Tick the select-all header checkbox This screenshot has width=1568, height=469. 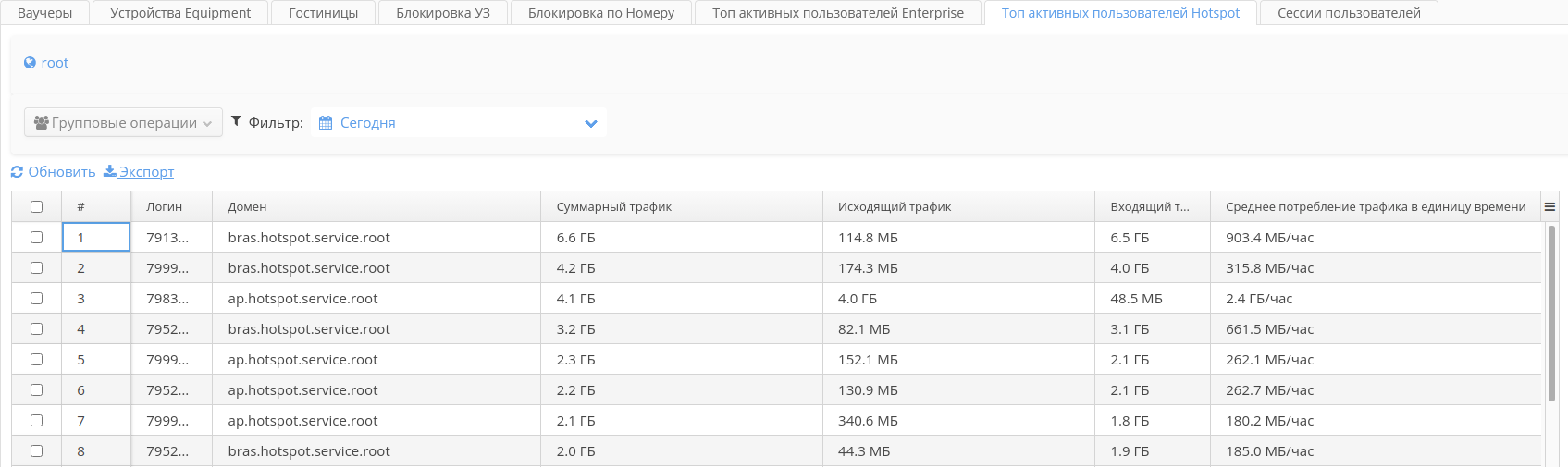point(36,207)
